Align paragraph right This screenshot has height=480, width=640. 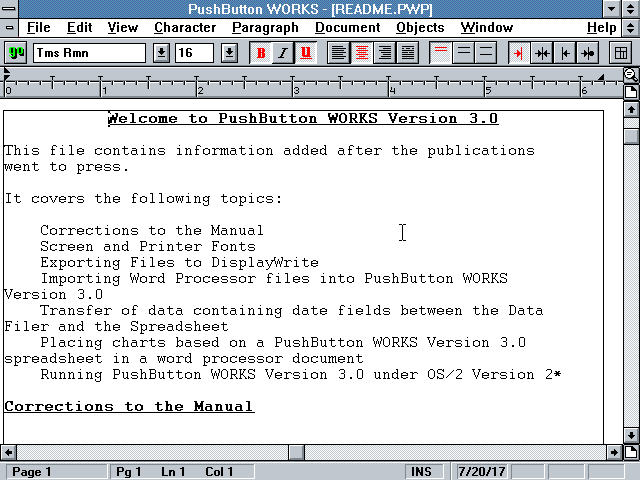coord(384,53)
